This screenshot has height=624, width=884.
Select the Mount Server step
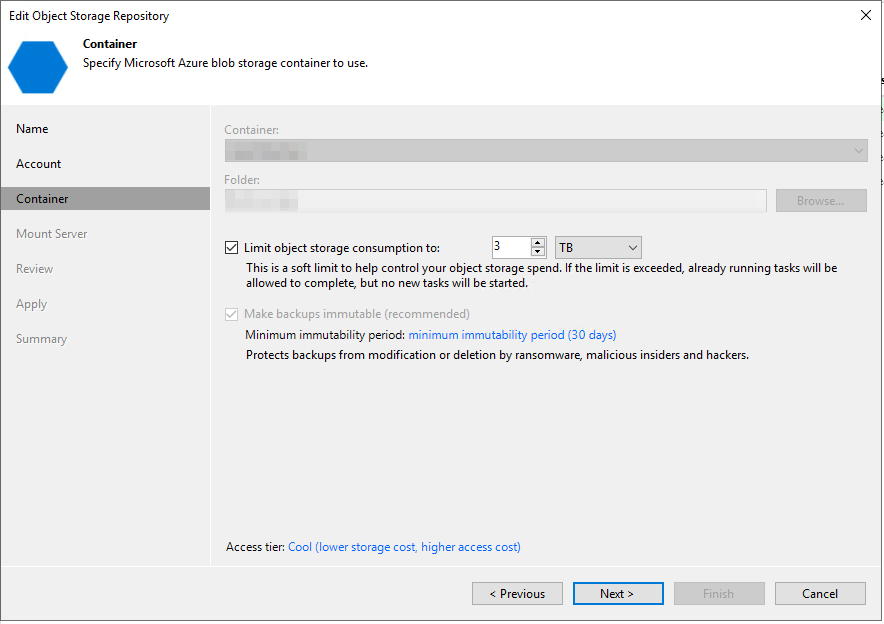(x=52, y=234)
